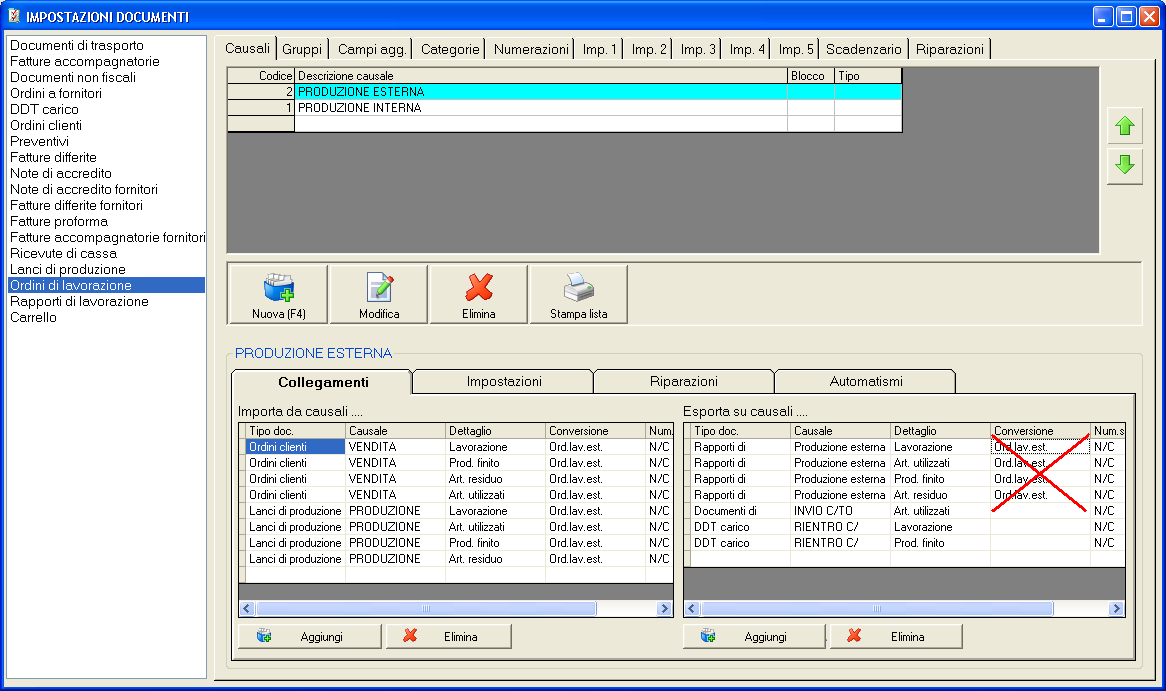Move the row down with the green down arrow
The image size is (1166, 691).
1125,166
